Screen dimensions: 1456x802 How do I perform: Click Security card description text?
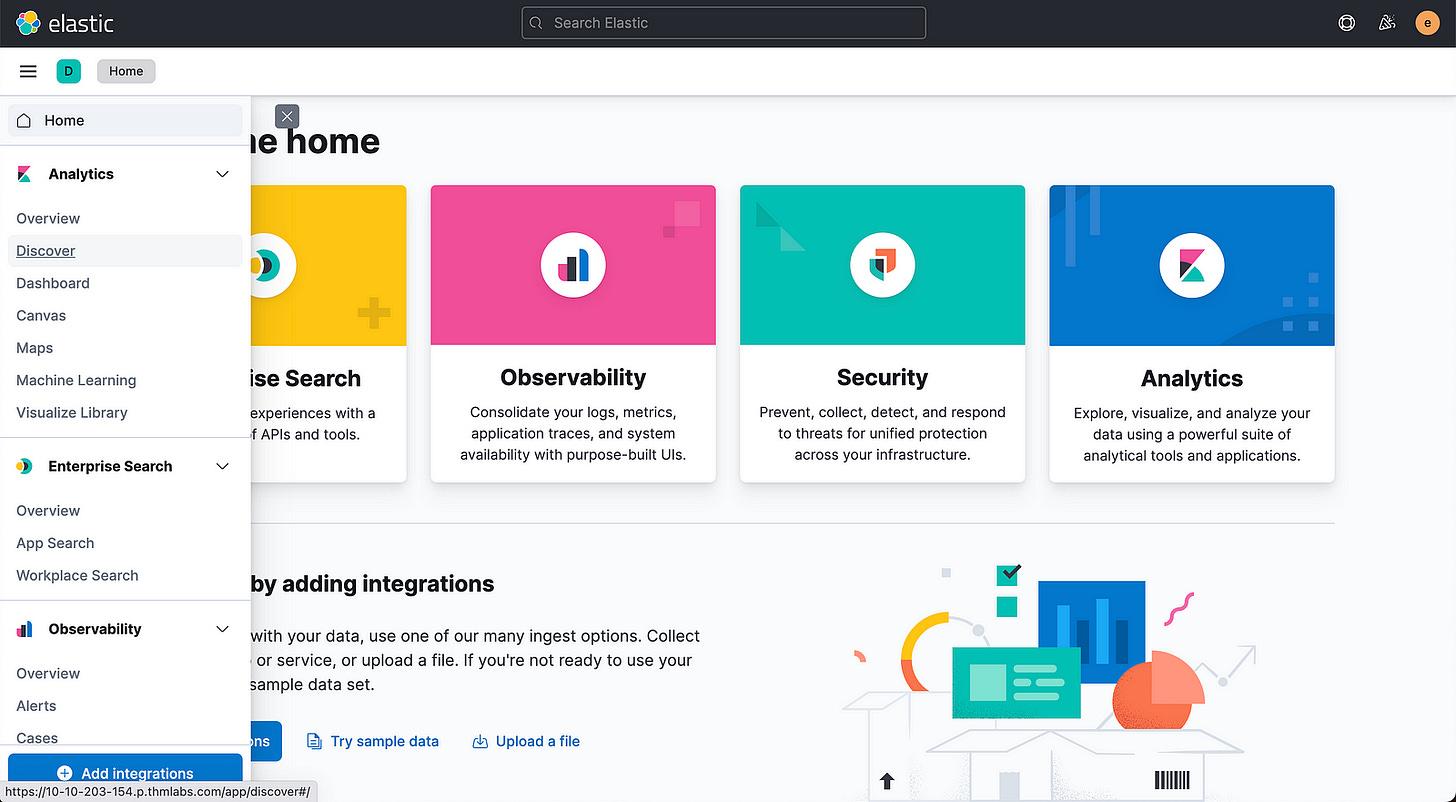pos(882,433)
